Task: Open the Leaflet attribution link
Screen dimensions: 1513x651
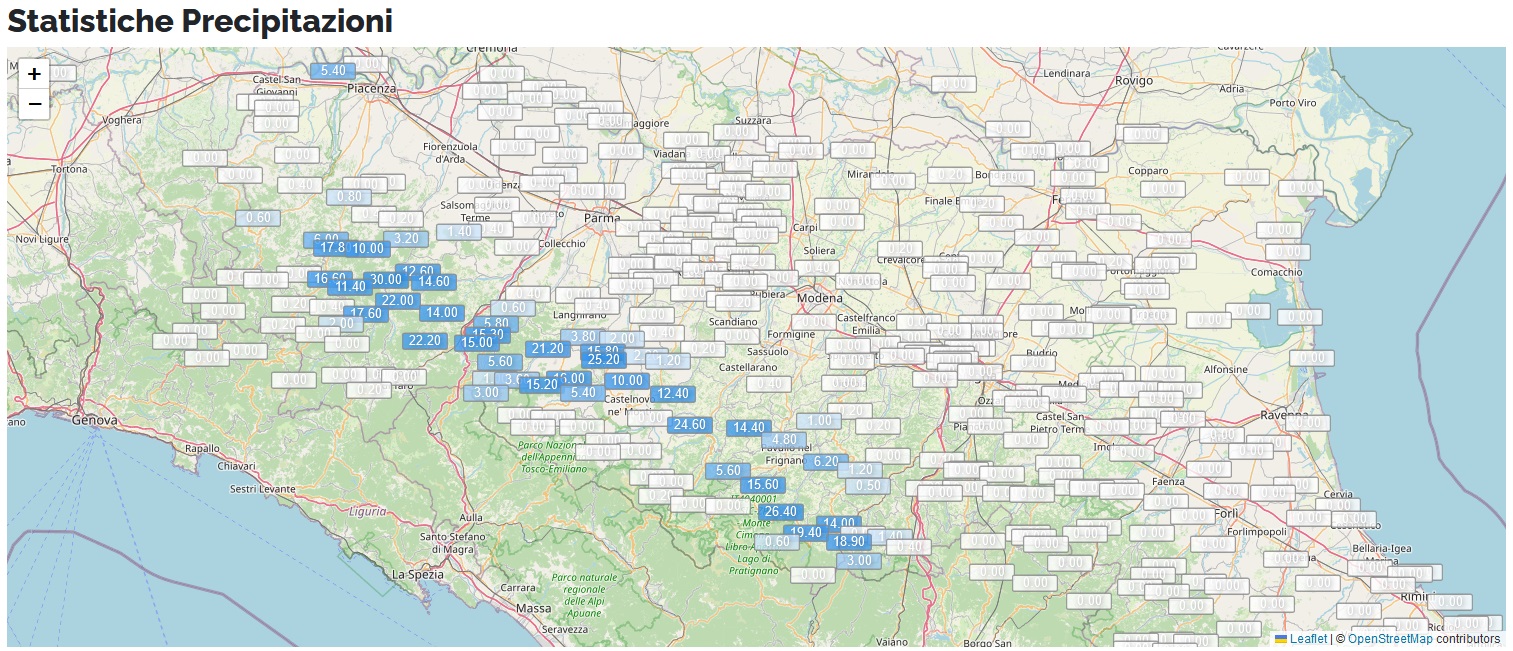Action: click(1308, 639)
